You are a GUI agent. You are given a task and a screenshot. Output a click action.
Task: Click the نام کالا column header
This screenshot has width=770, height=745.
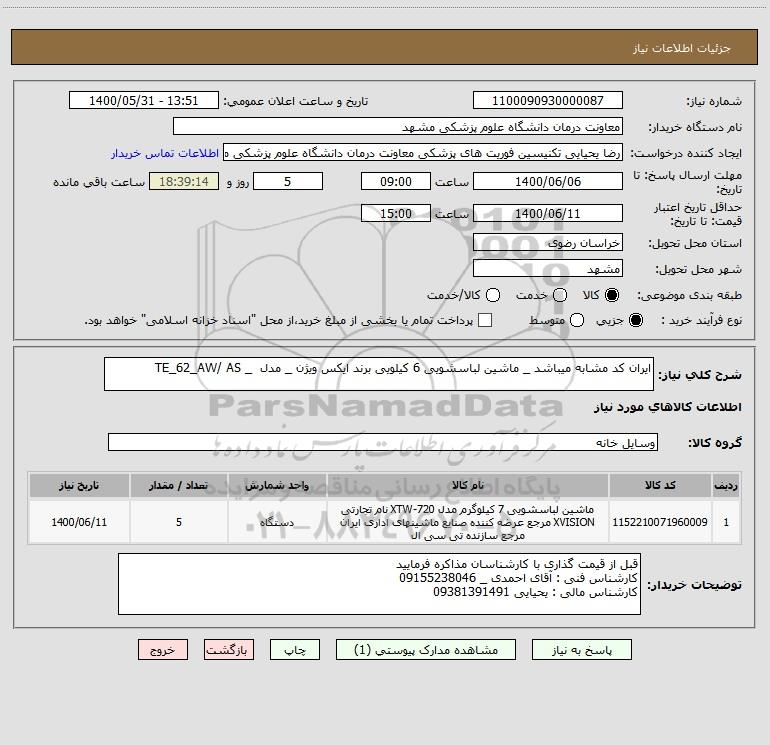coord(468,486)
